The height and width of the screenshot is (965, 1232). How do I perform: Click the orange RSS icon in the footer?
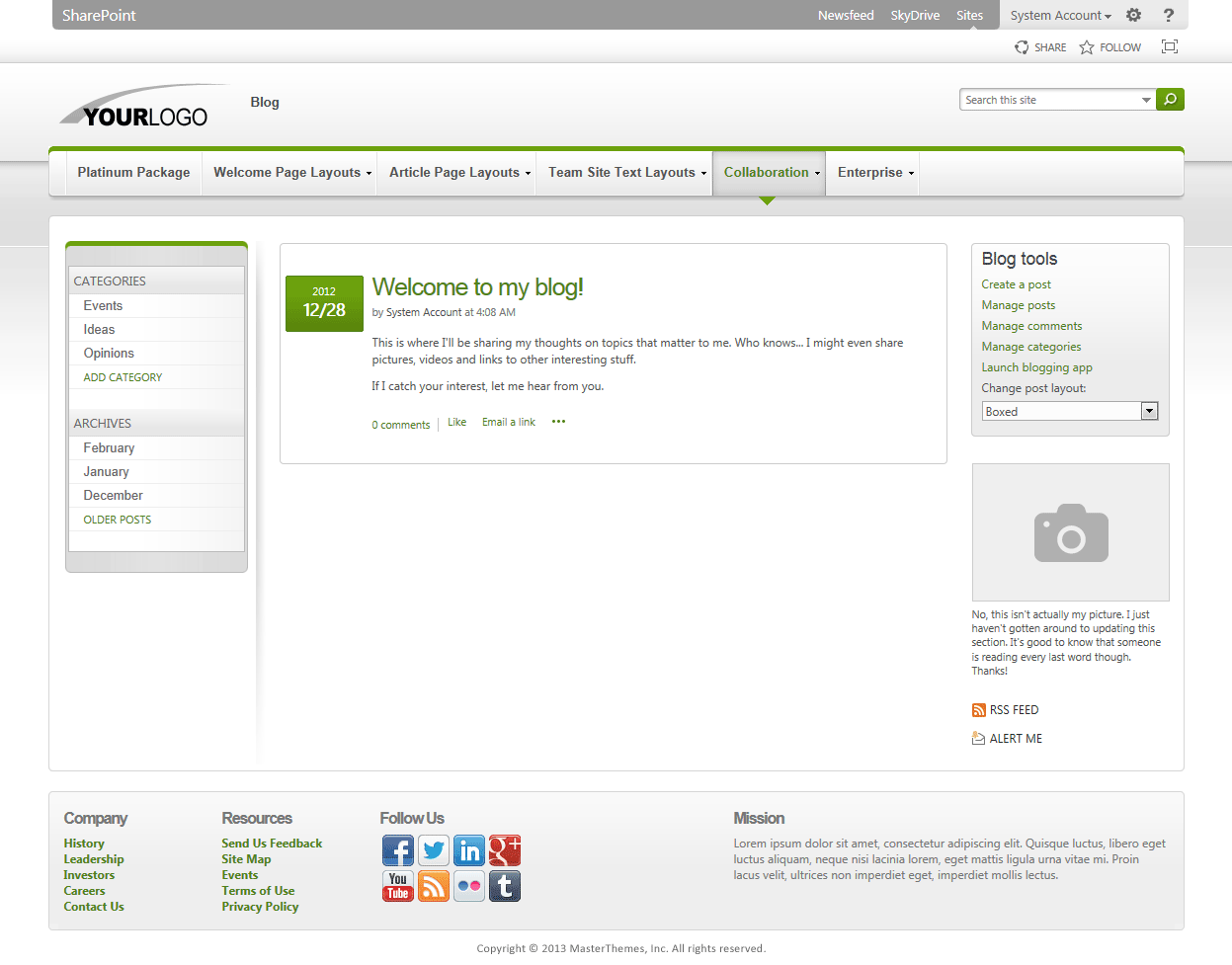[434, 886]
